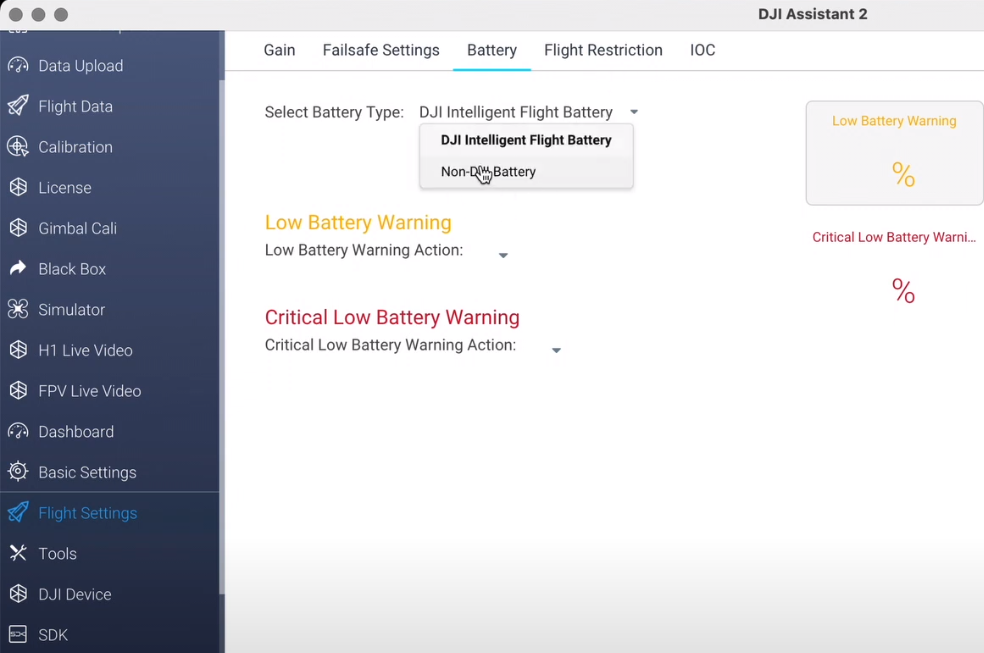
Task: Click the Select Battery Type label
Action: coord(334,112)
